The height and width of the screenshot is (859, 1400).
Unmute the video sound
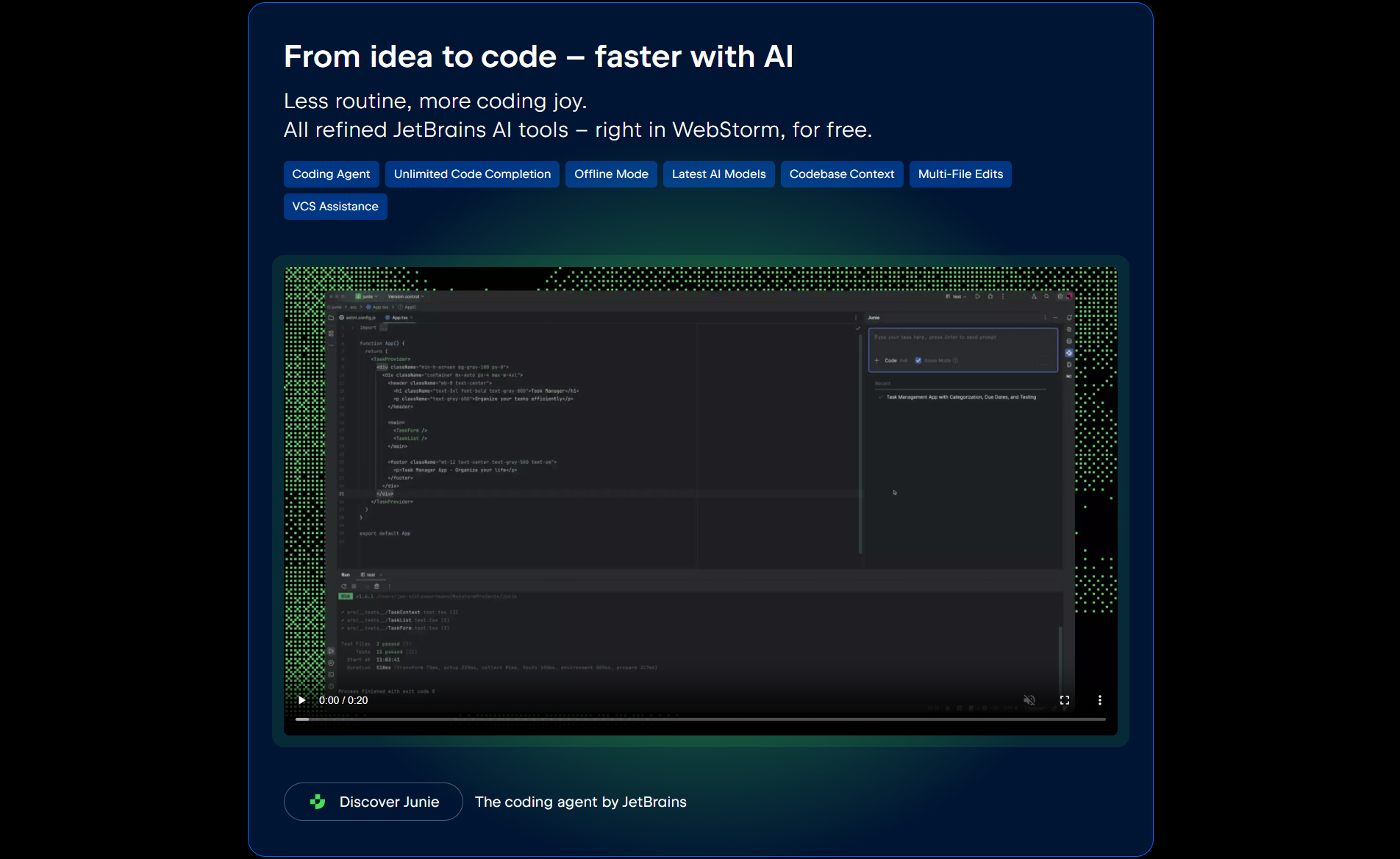click(x=1029, y=700)
